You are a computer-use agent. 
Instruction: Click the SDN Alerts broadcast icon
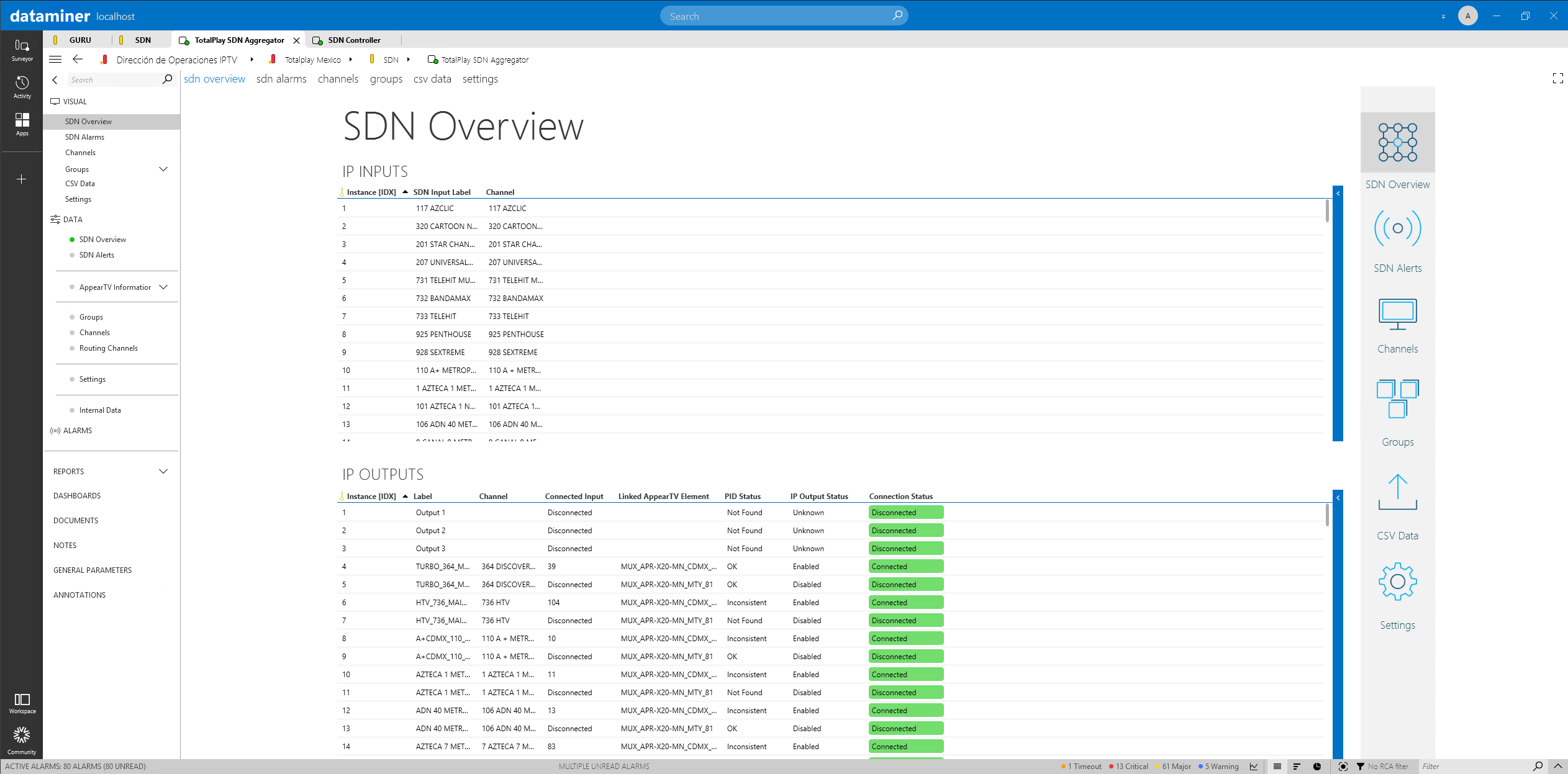coord(1397,228)
